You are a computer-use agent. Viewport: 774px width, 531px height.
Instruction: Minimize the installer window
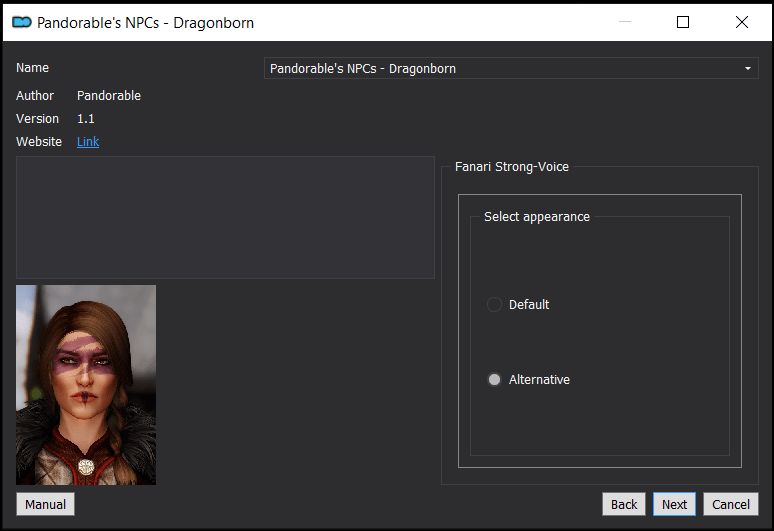click(625, 22)
